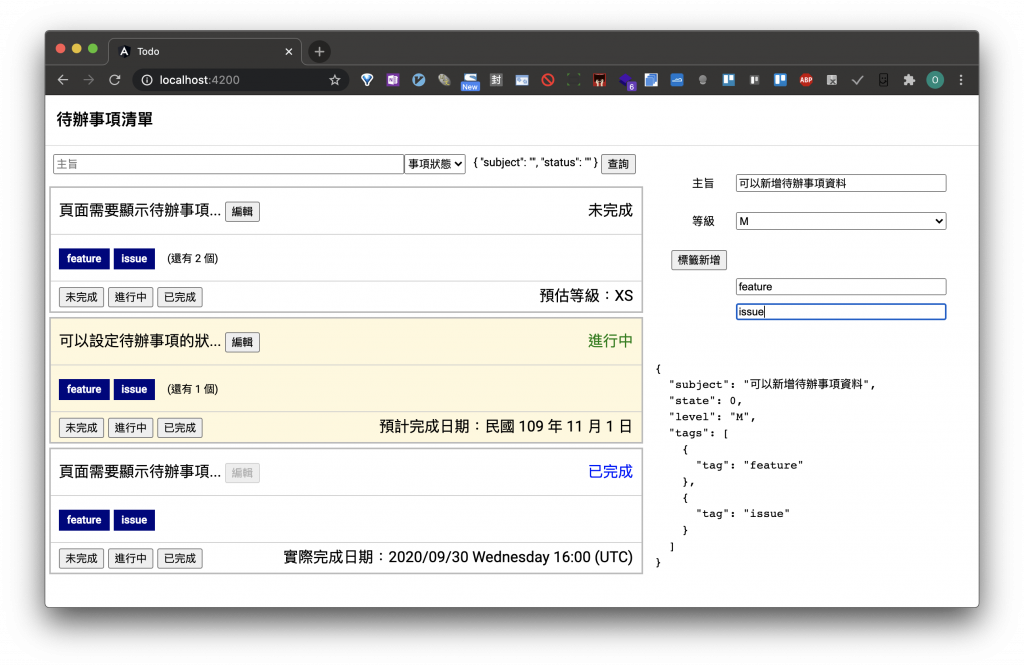The height and width of the screenshot is (667, 1024).
Task: Open the 事項狀態 status filter dropdown
Action: (435, 163)
